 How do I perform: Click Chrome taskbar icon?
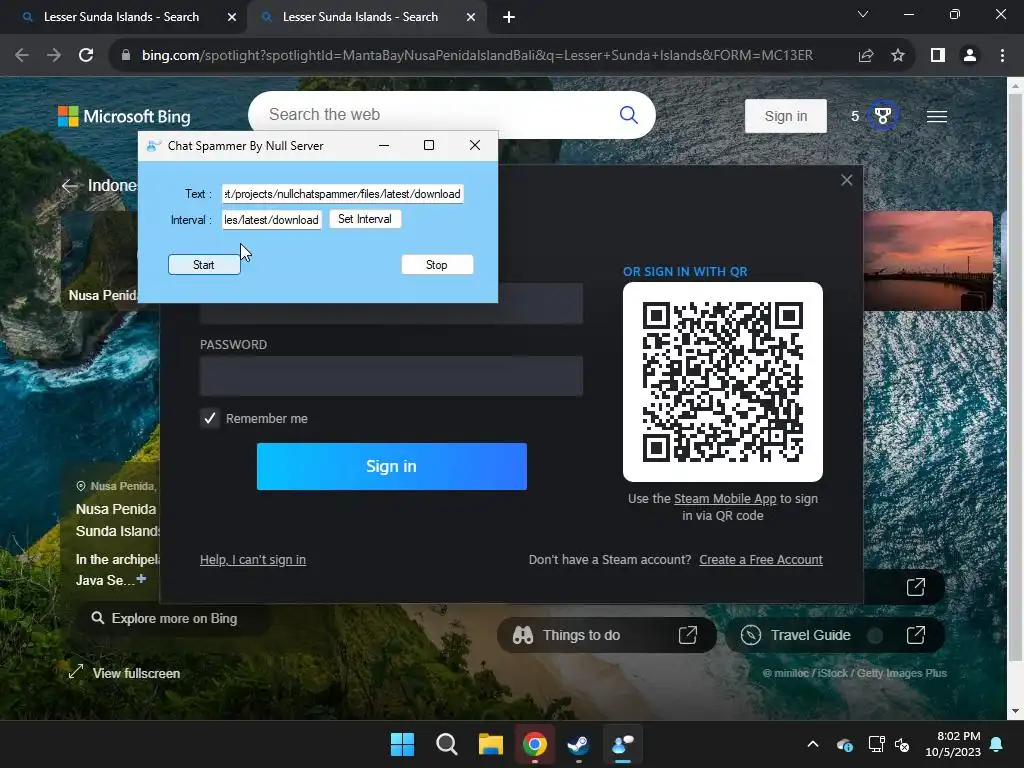coord(535,744)
